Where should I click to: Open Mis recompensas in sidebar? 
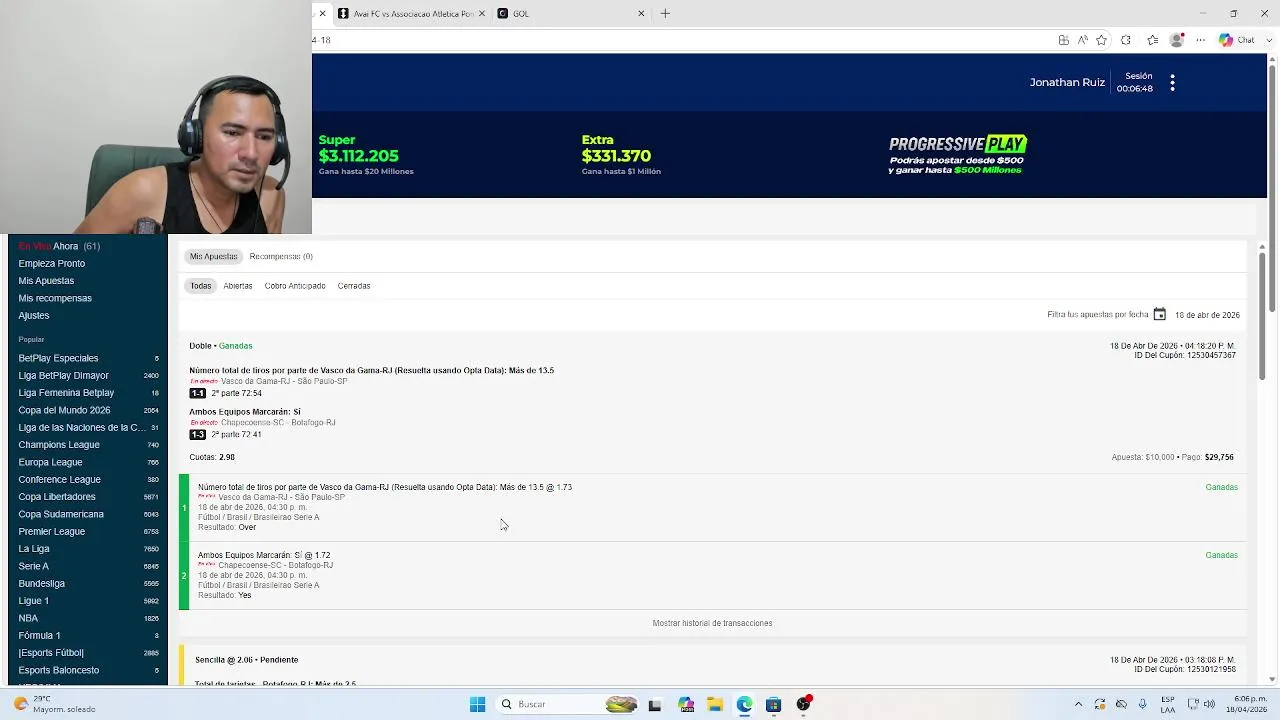tap(55, 298)
